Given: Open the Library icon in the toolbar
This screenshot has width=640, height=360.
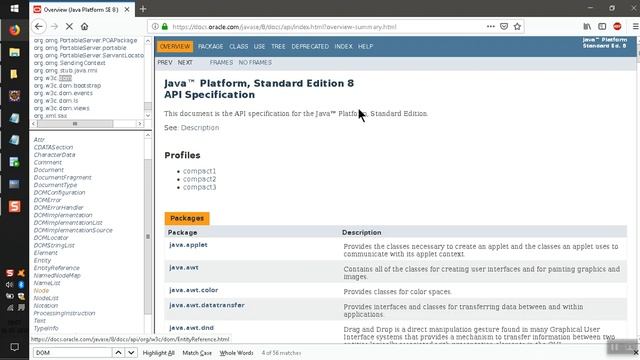Looking at the screenshot, I should (587, 27).
